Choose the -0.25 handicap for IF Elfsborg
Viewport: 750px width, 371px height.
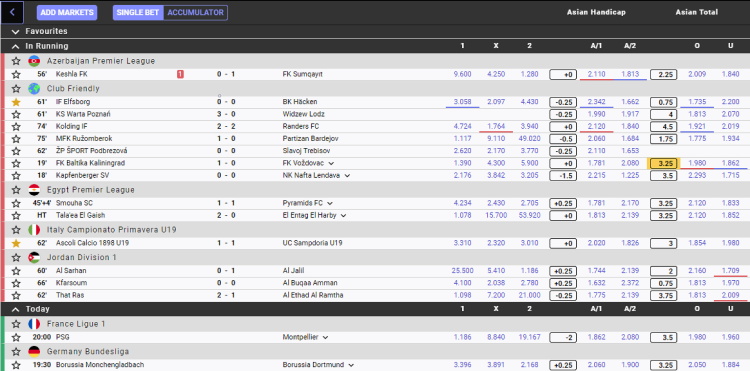(563, 102)
